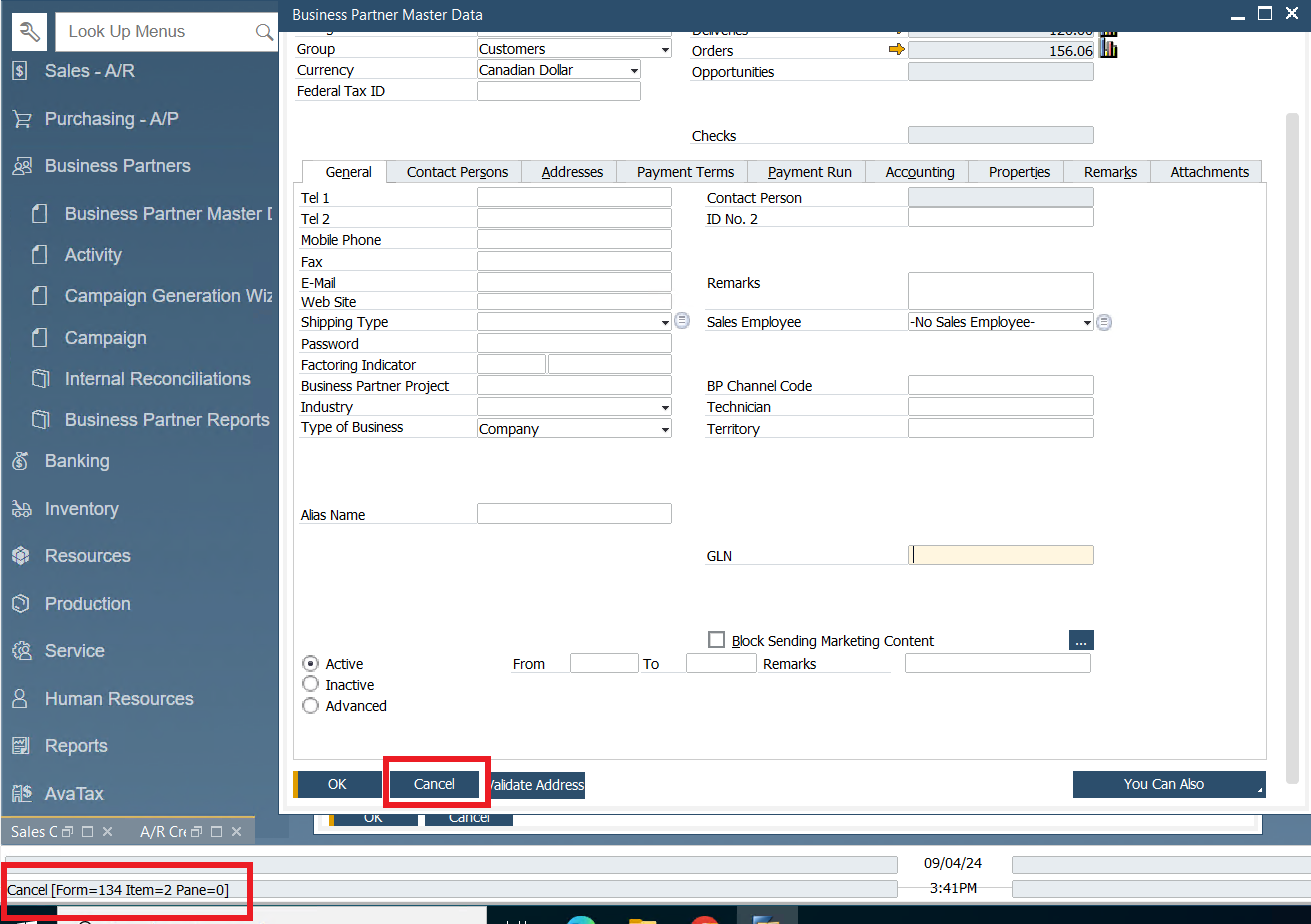Screen dimensions: 1311x924
Task: Click the Territory input field
Action: coord(1001,428)
